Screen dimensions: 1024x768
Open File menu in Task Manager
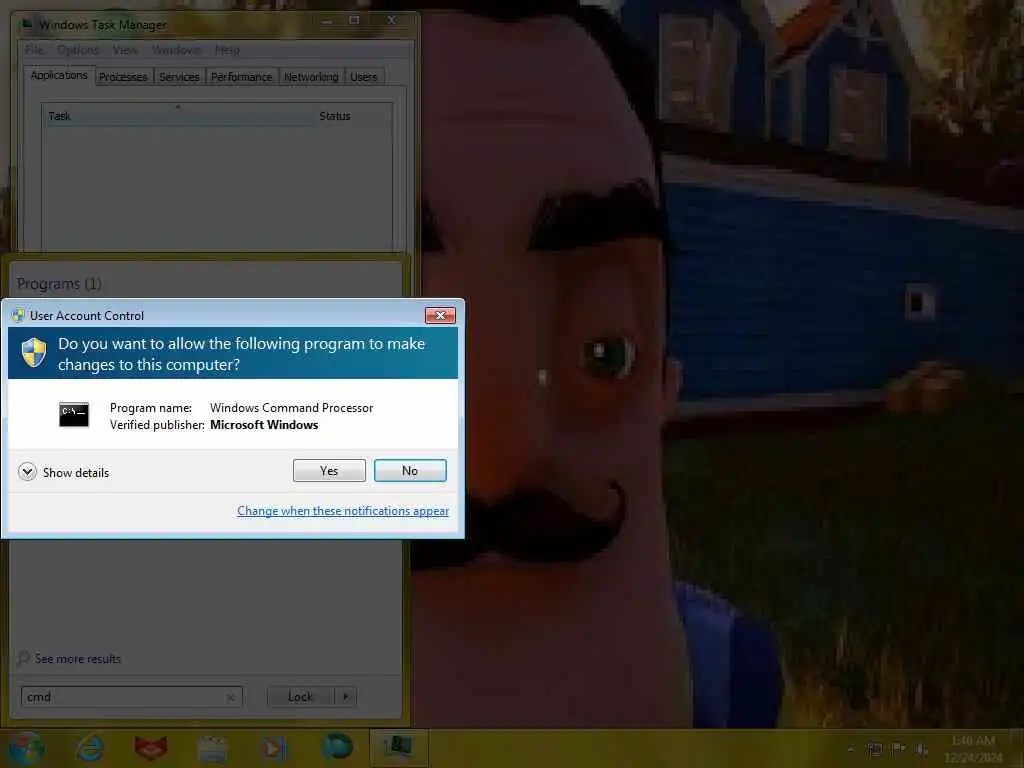pos(34,50)
